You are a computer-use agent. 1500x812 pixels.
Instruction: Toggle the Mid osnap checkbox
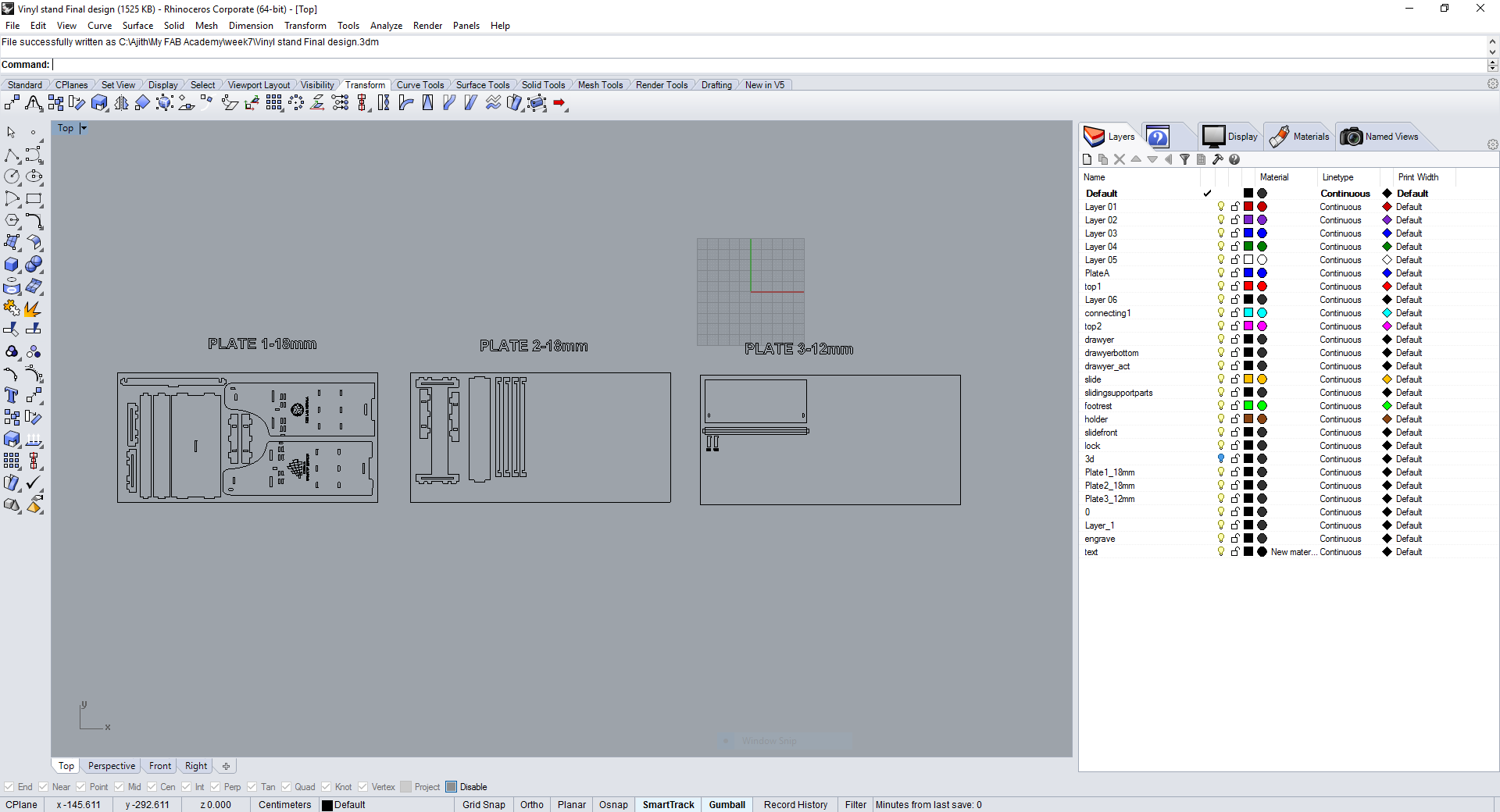119,787
